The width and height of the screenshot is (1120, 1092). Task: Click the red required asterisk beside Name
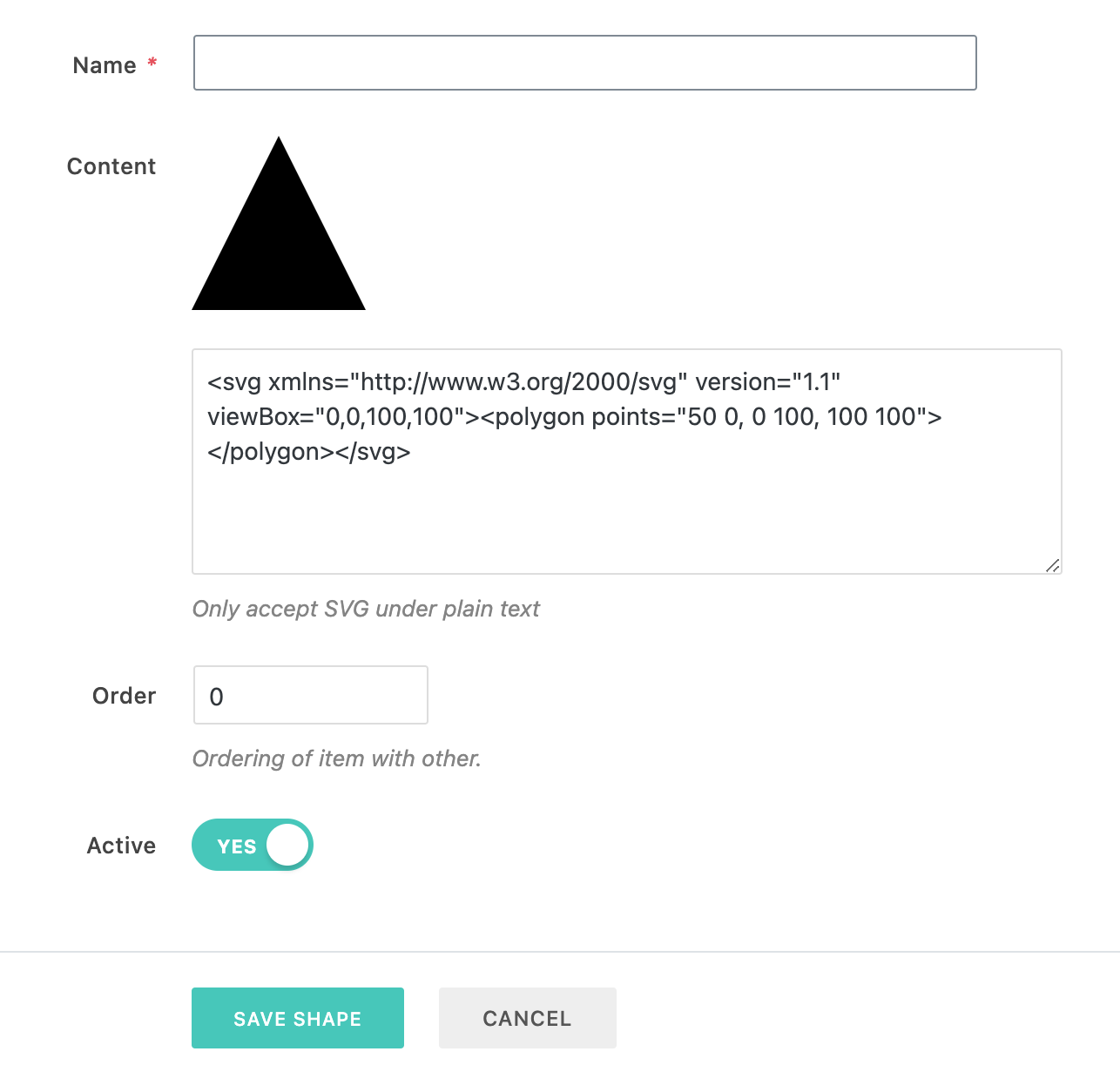[152, 63]
